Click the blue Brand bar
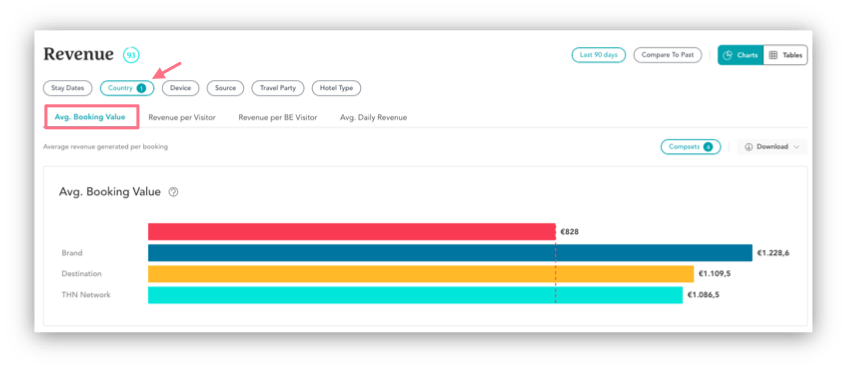 coord(450,253)
